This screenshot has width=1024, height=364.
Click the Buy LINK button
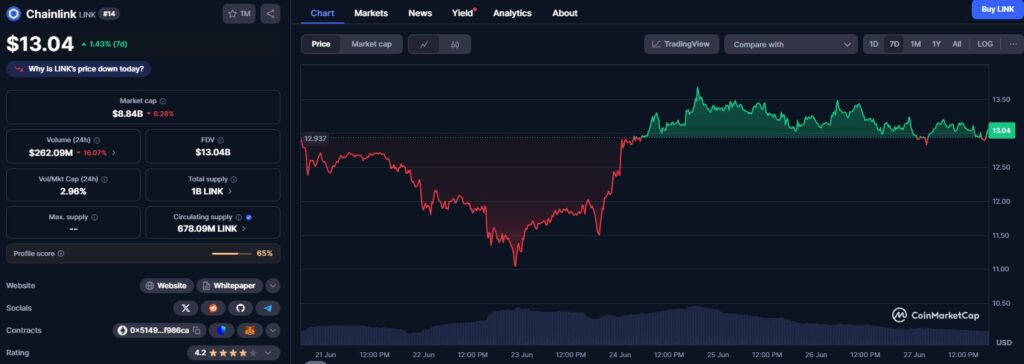click(x=997, y=9)
